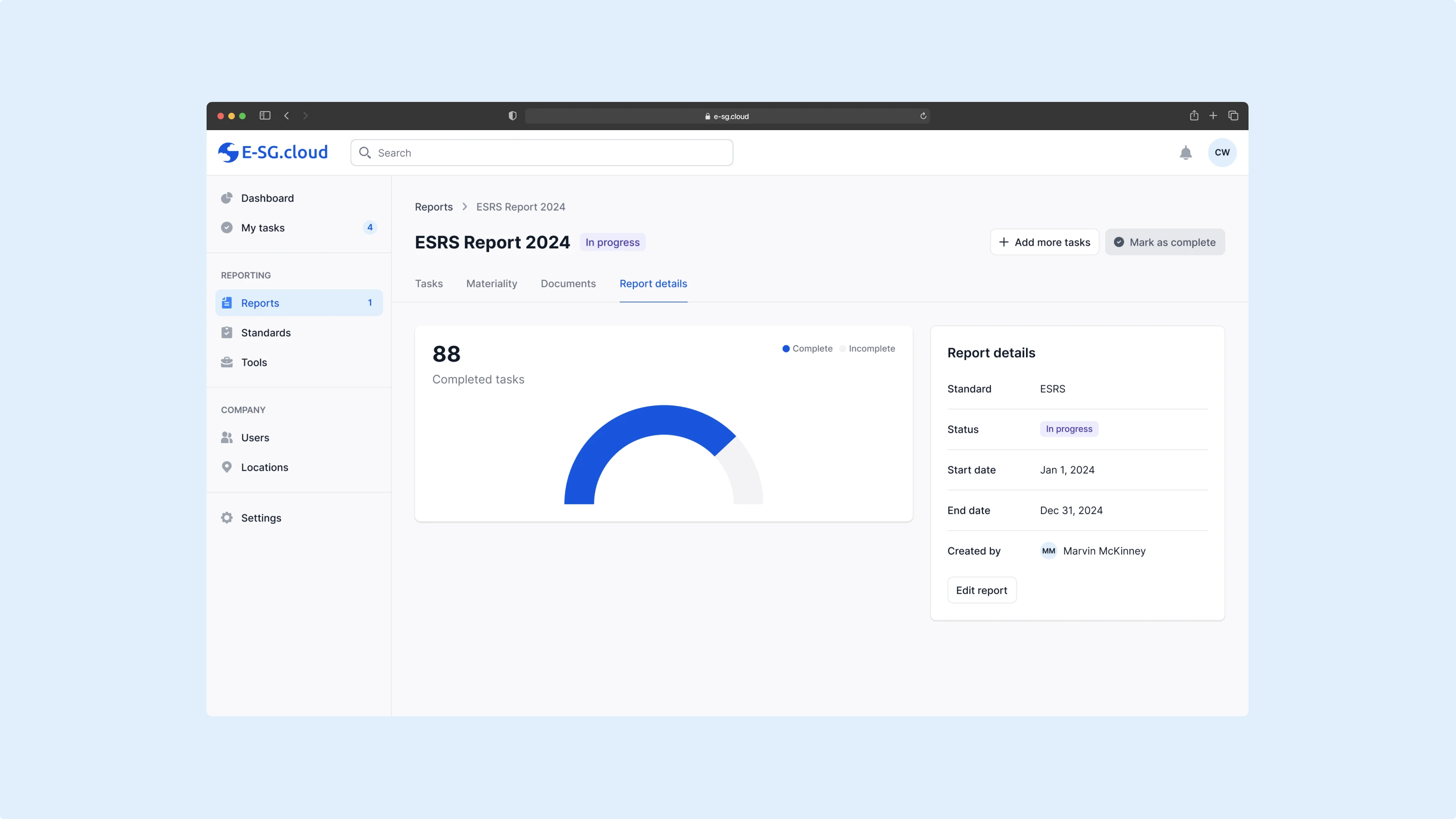Click the Reports breadcrumb link
1456x819 pixels.
click(434, 207)
